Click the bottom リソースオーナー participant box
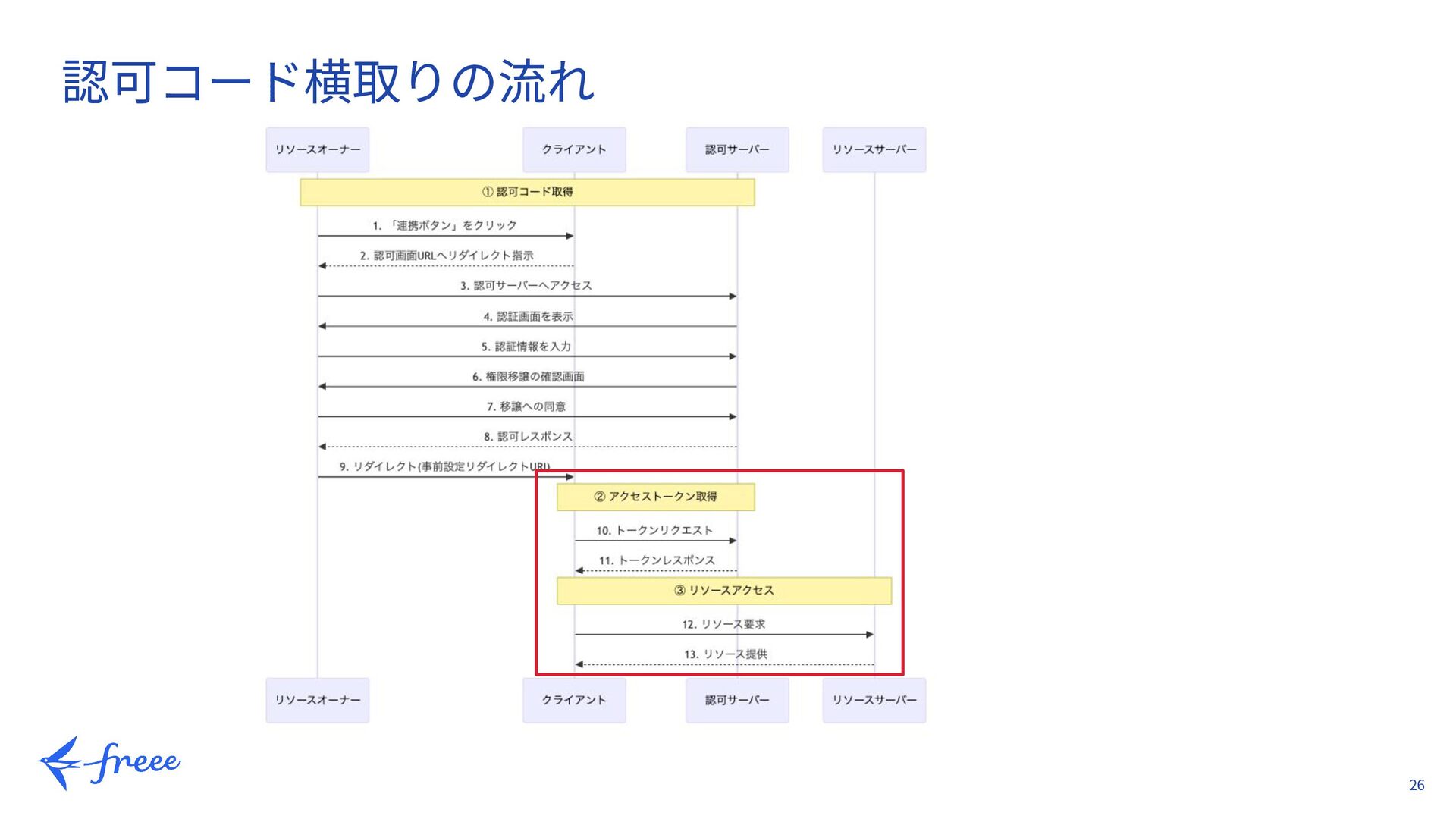The height and width of the screenshot is (819, 1456). pyautogui.click(x=317, y=700)
